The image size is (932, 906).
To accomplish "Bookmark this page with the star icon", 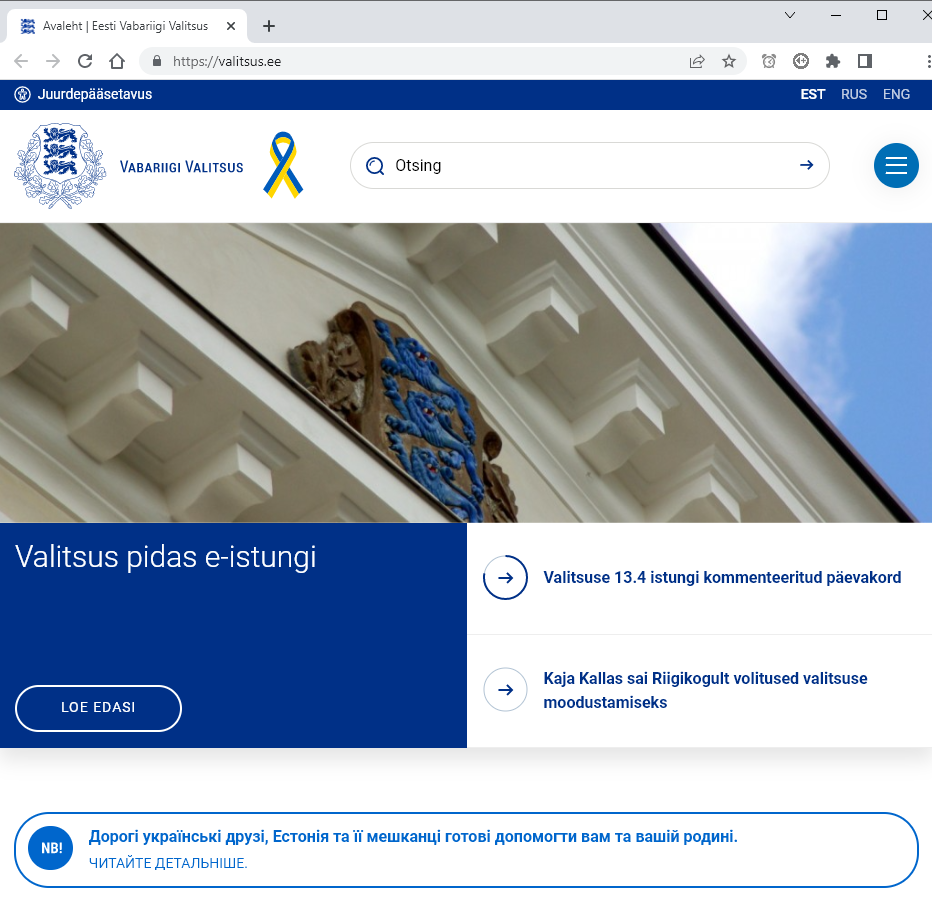I will click(x=729, y=61).
